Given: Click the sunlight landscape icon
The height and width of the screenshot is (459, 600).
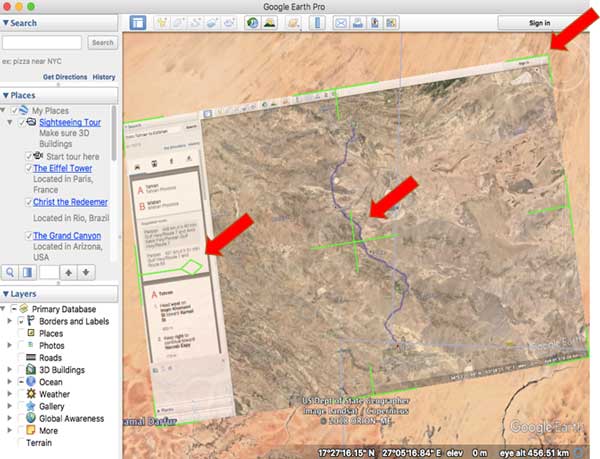Looking at the screenshot, I should (x=270, y=23).
